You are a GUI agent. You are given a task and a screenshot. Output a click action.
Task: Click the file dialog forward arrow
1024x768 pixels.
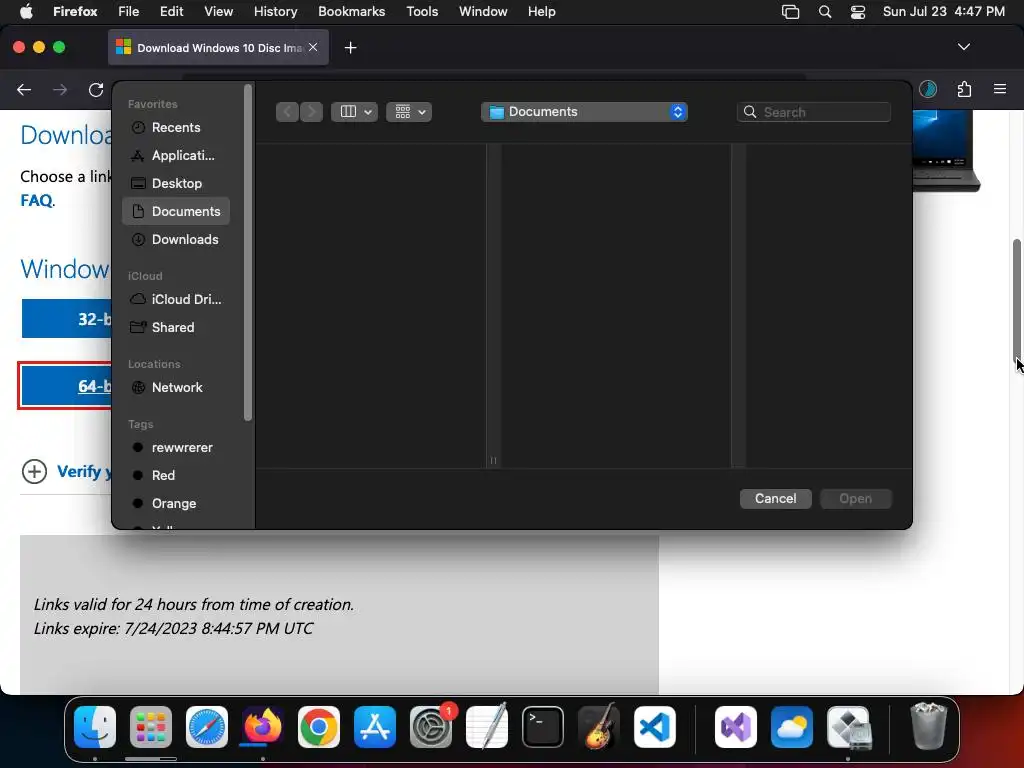[312, 112]
